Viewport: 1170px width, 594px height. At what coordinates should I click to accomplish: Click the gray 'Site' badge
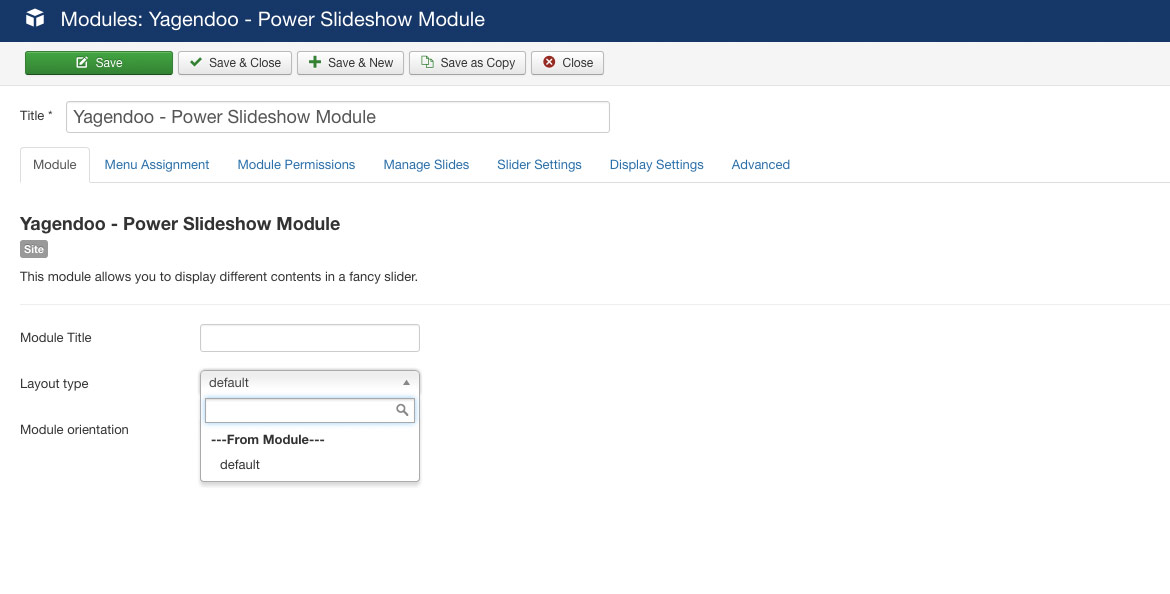click(x=34, y=249)
